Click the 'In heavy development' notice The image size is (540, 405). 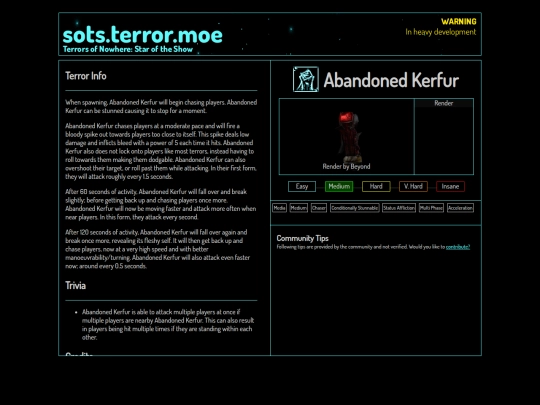(x=441, y=32)
